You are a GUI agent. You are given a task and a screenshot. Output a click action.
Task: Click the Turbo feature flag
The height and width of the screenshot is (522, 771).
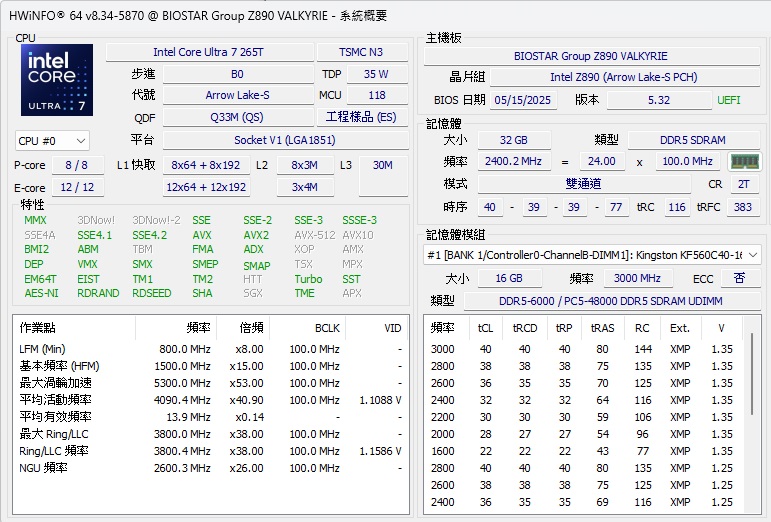308,279
